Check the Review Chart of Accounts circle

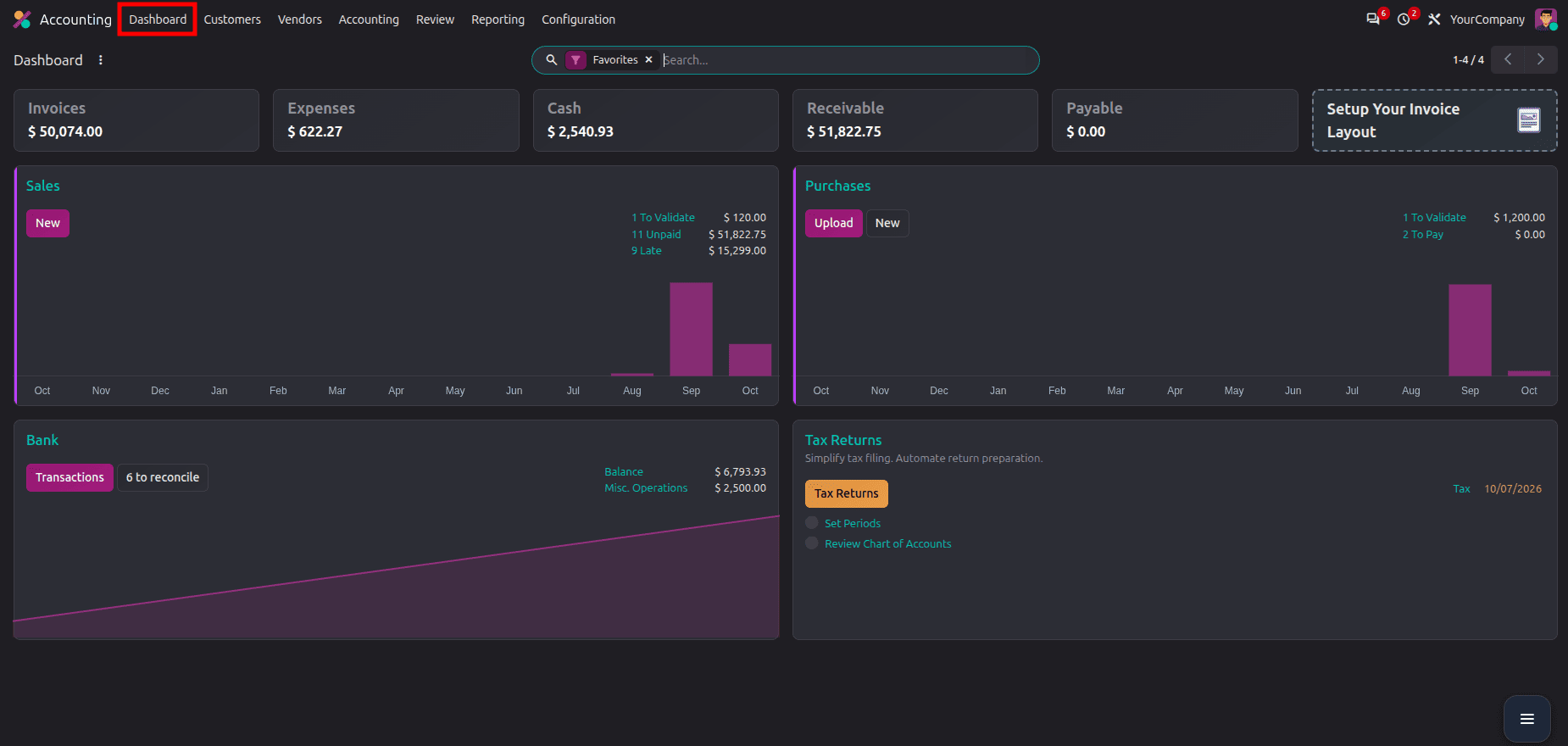[x=812, y=543]
